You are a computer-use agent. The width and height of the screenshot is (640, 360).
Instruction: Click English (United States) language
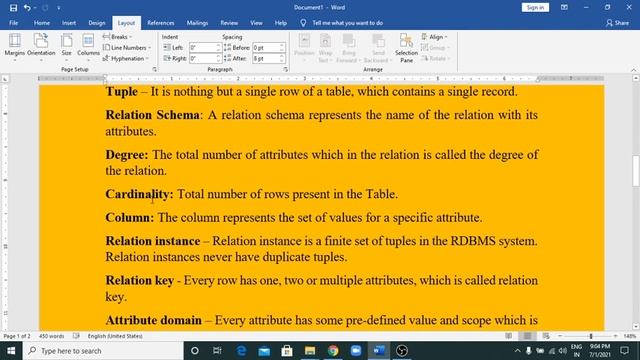(115, 336)
